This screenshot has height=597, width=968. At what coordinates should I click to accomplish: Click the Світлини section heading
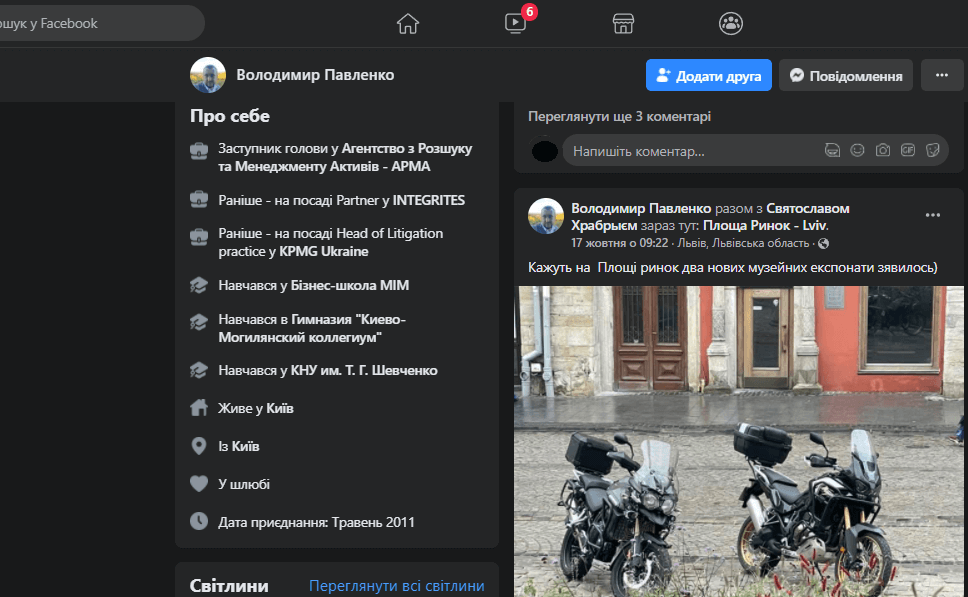[229, 585]
